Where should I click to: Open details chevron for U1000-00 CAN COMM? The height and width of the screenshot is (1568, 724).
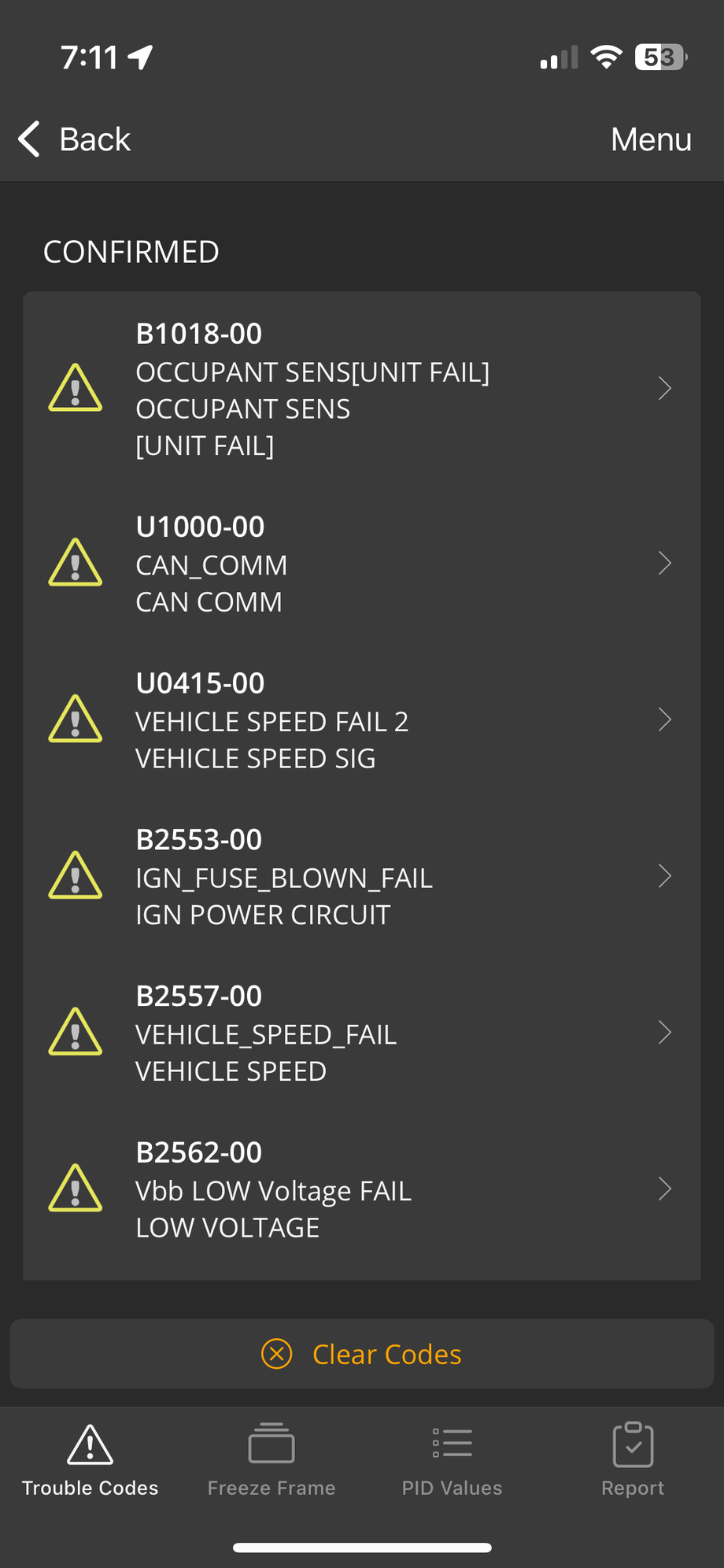point(665,563)
